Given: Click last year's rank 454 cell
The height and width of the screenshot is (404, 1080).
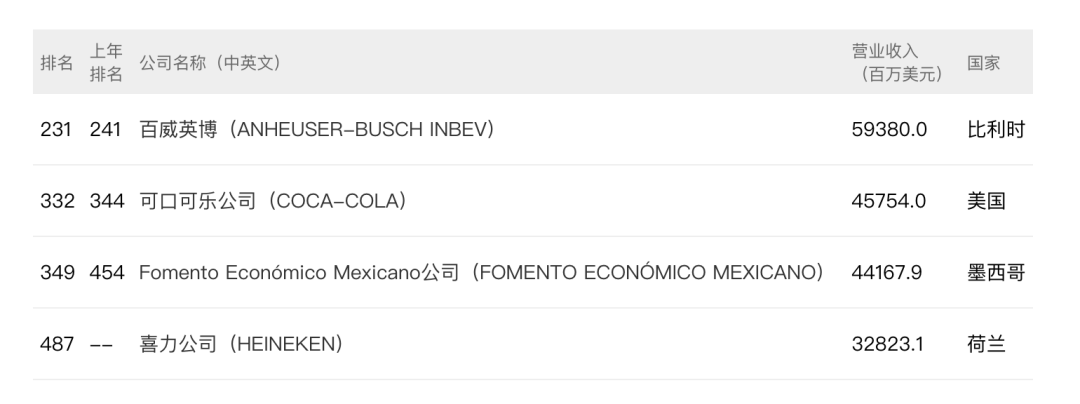Looking at the screenshot, I should [x=106, y=272].
